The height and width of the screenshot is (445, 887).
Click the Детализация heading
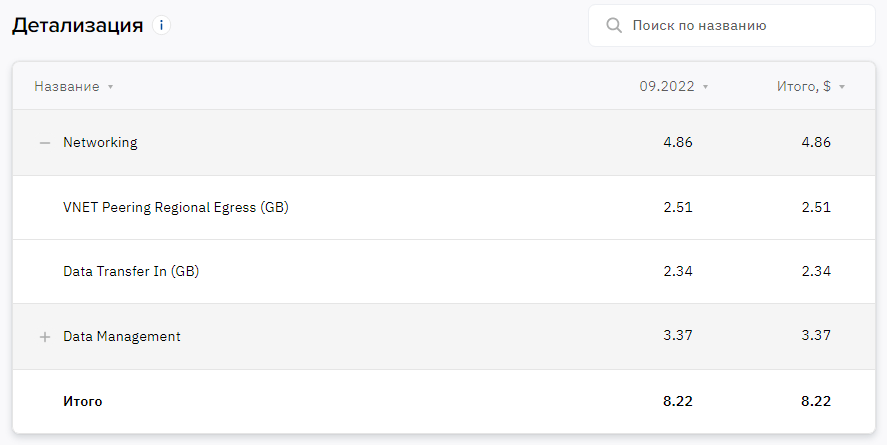[77, 26]
